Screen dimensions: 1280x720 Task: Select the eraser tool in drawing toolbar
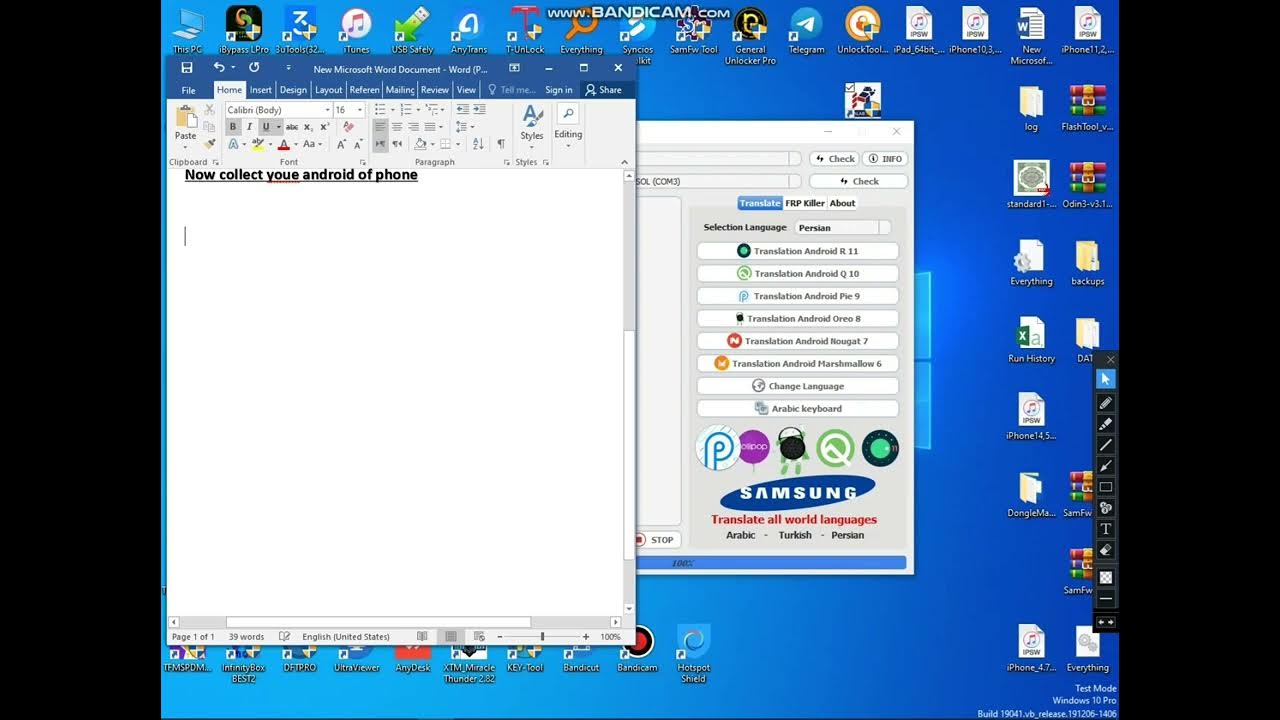pos(1106,550)
